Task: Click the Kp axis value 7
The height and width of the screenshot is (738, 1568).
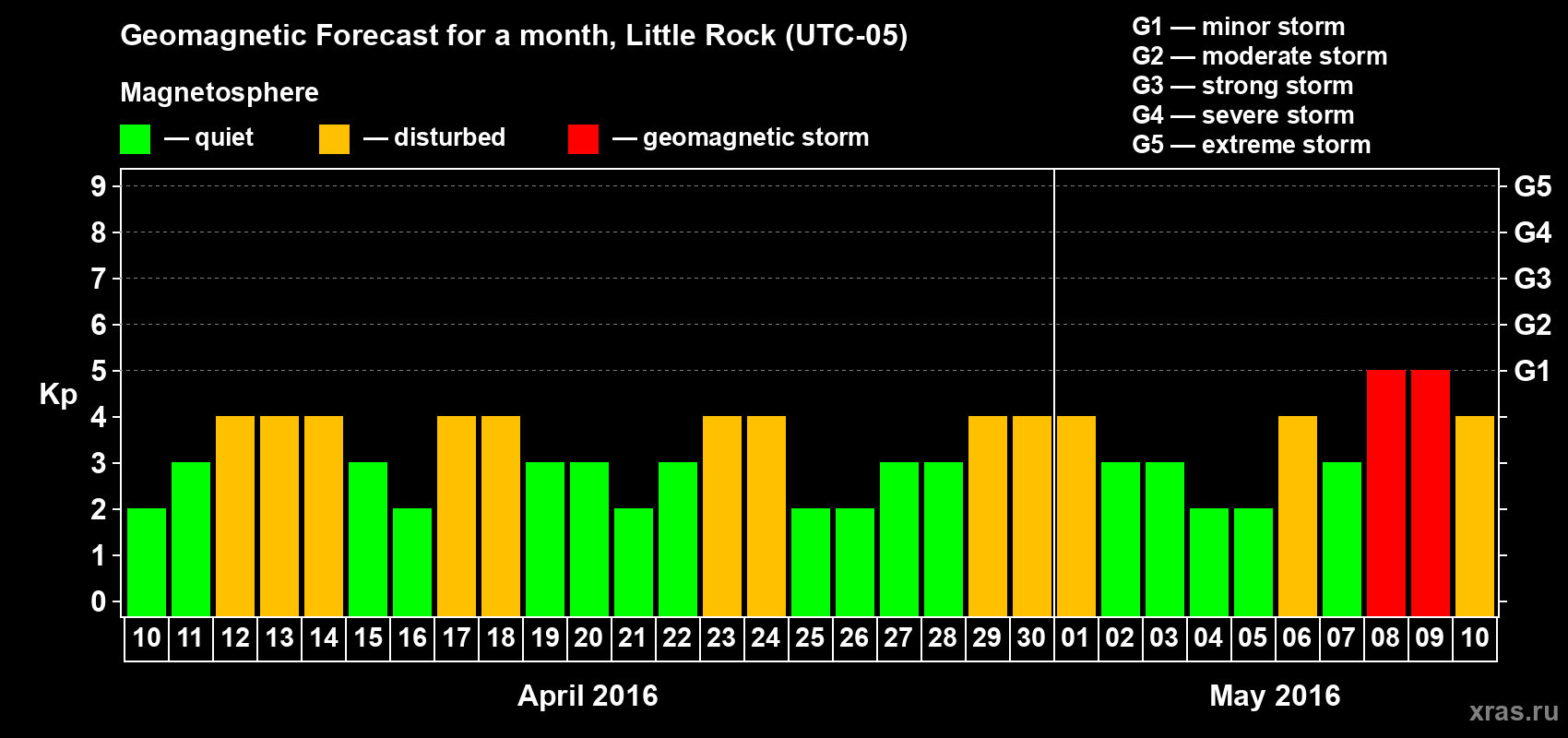Action: click(x=99, y=279)
